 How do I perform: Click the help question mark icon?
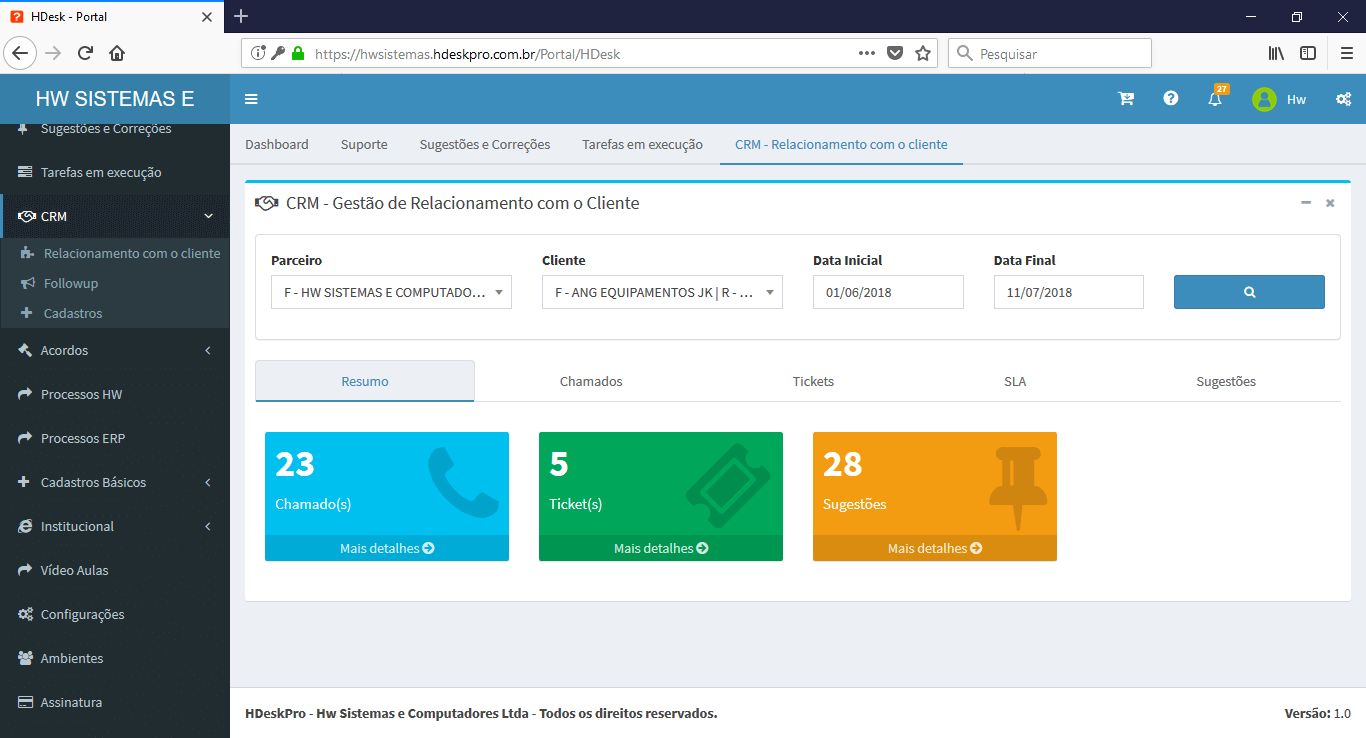coord(1170,99)
